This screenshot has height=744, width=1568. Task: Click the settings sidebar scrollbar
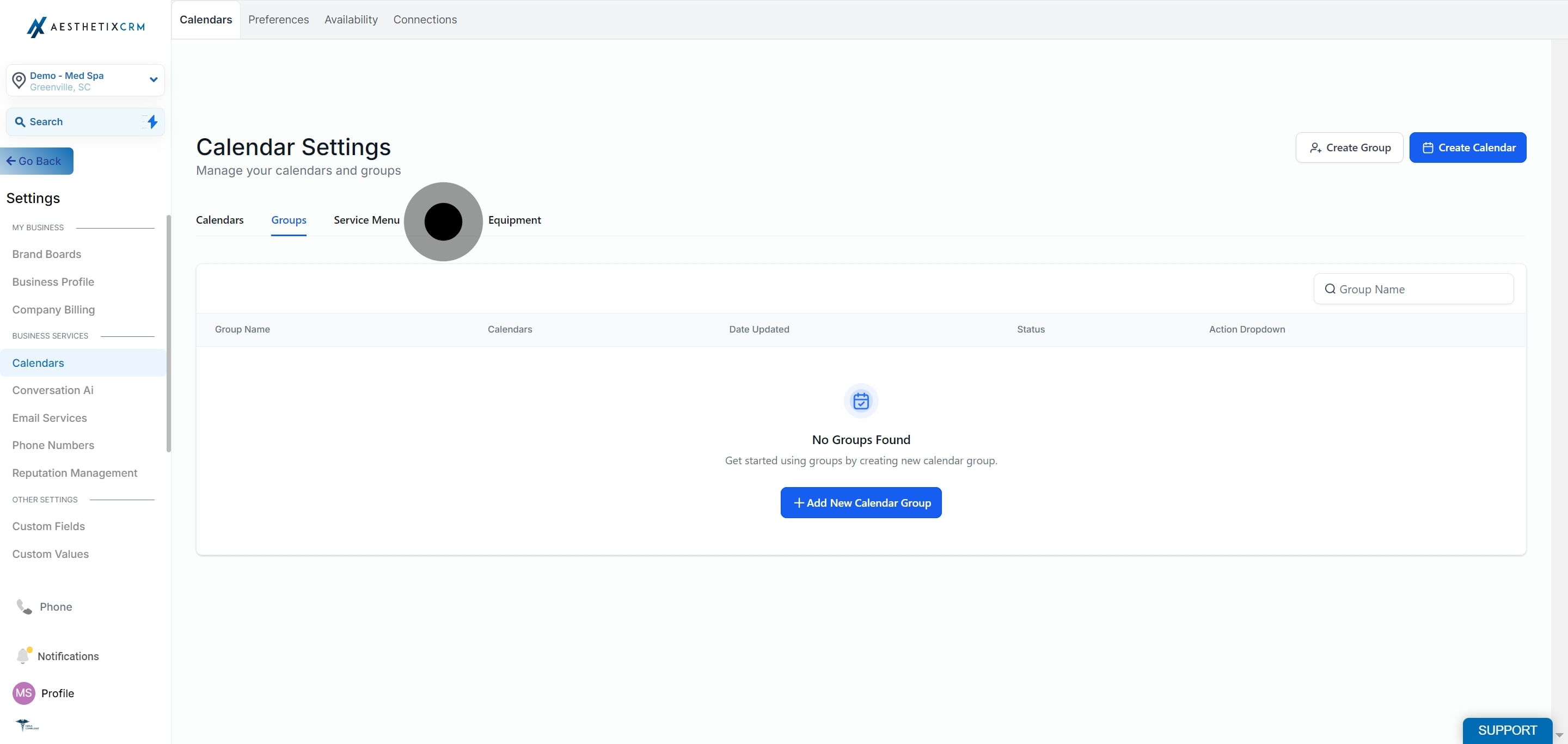point(169,334)
